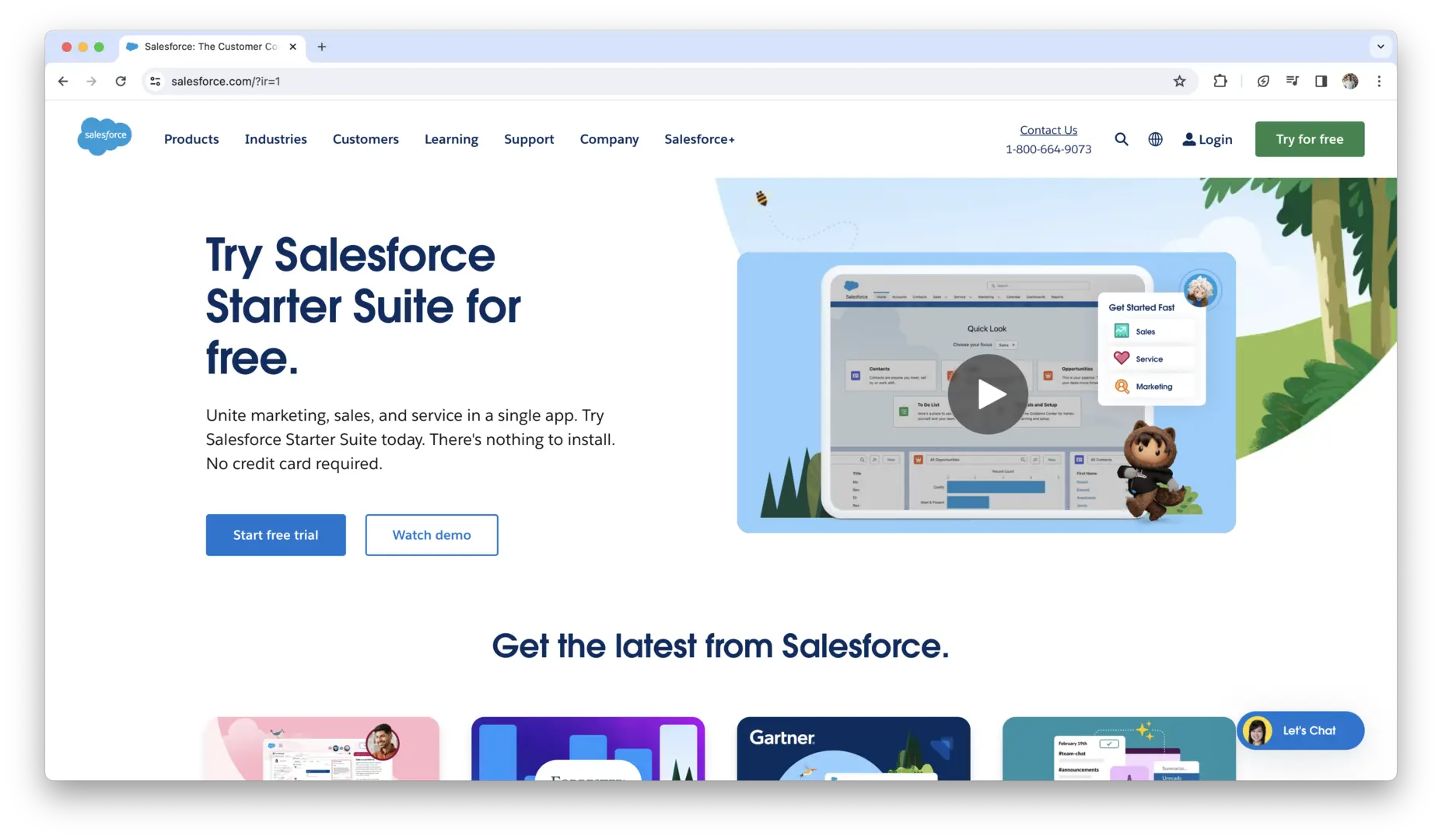
Task: Click the search icon in the navigation bar
Action: point(1121,138)
